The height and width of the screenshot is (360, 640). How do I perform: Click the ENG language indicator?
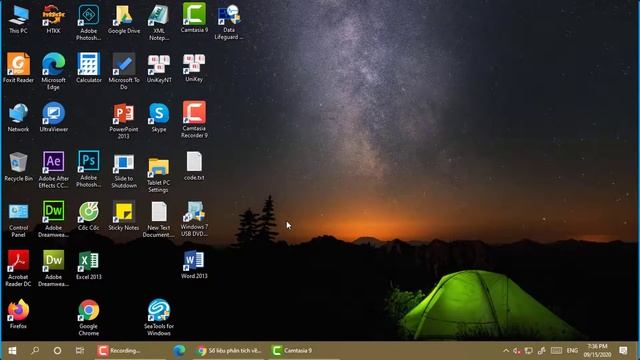(x=573, y=351)
